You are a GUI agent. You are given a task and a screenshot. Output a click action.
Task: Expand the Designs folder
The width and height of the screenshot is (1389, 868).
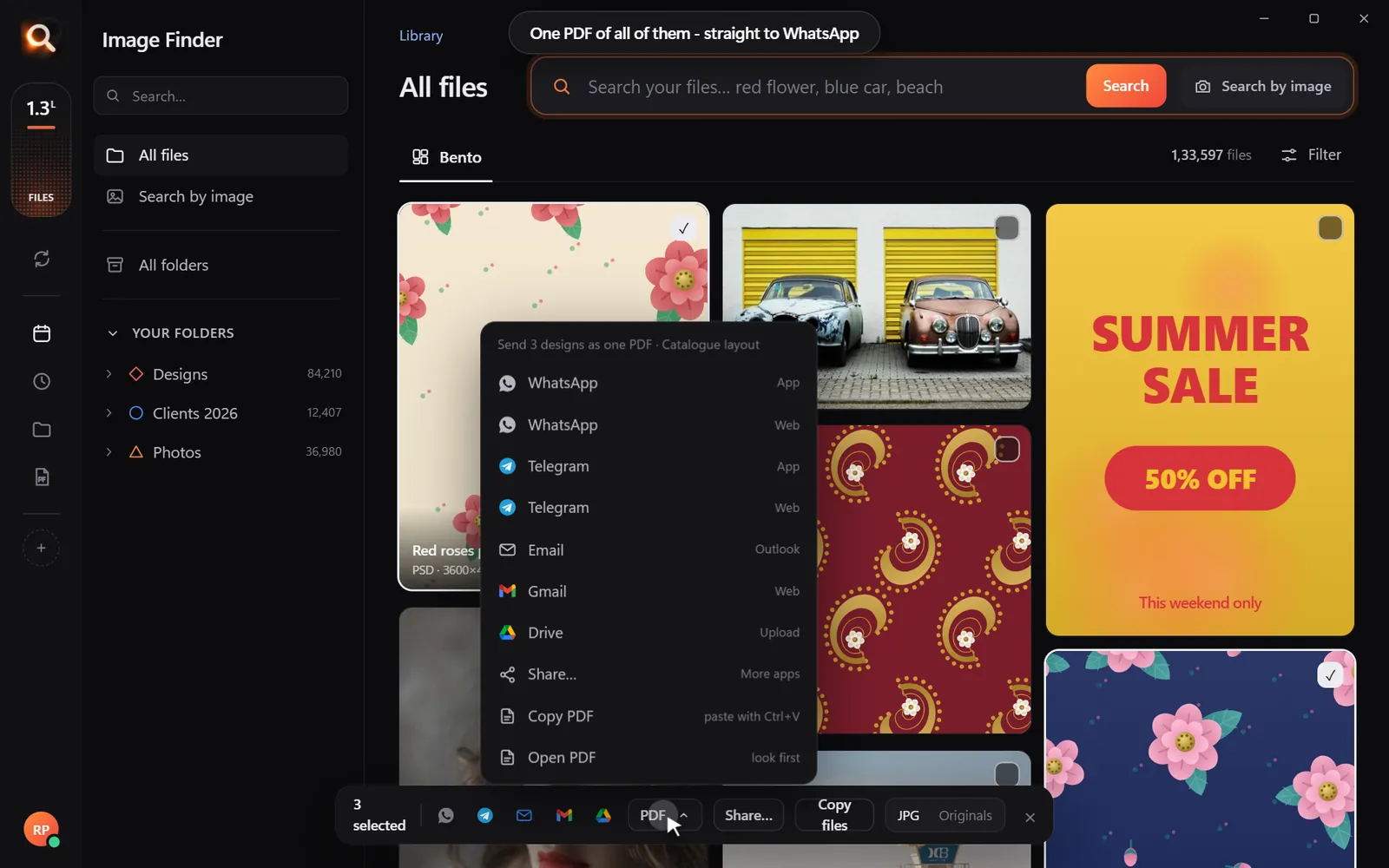coord(109,373)
